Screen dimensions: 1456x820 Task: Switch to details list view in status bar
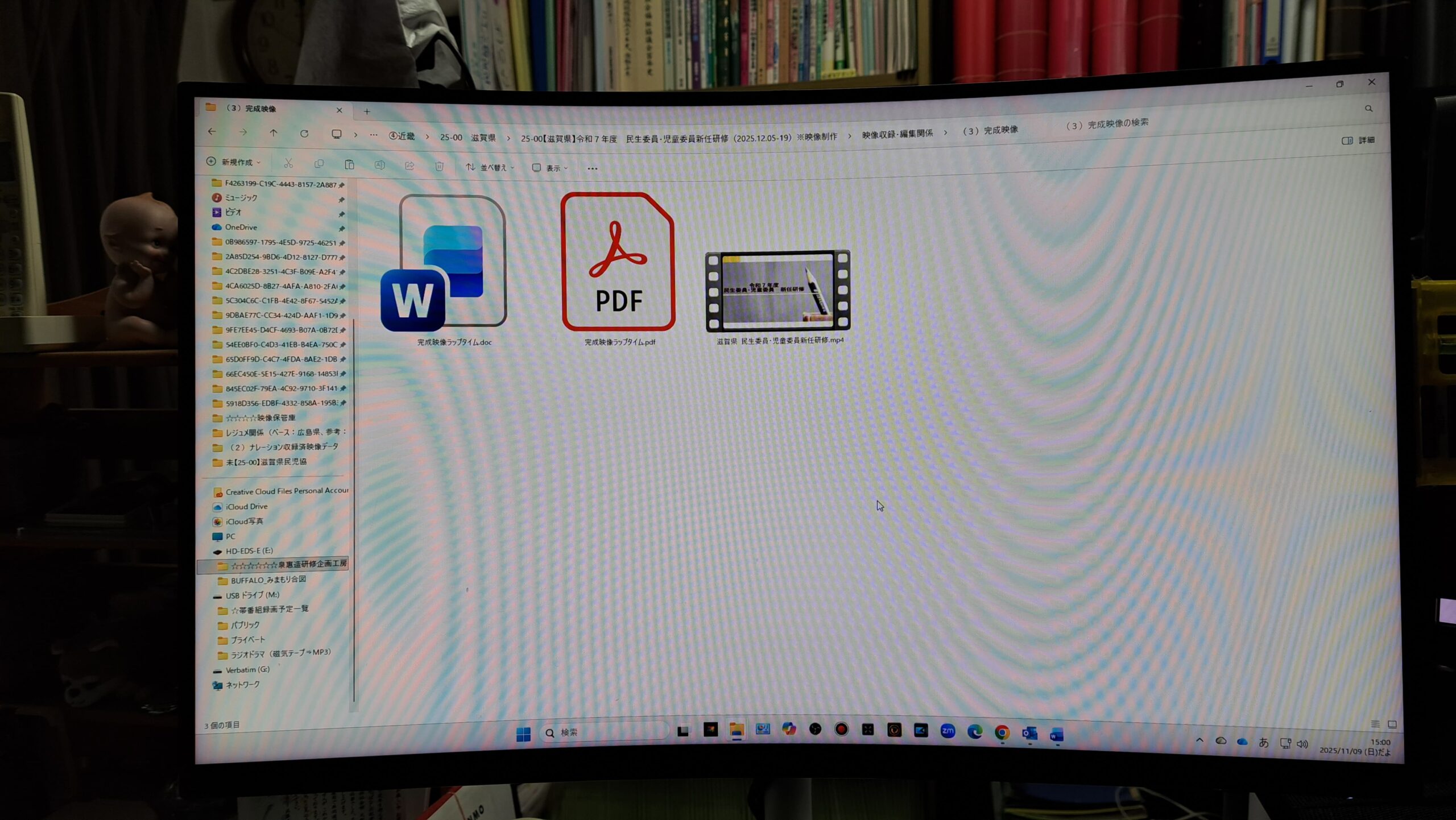[x=1375, y=724]
